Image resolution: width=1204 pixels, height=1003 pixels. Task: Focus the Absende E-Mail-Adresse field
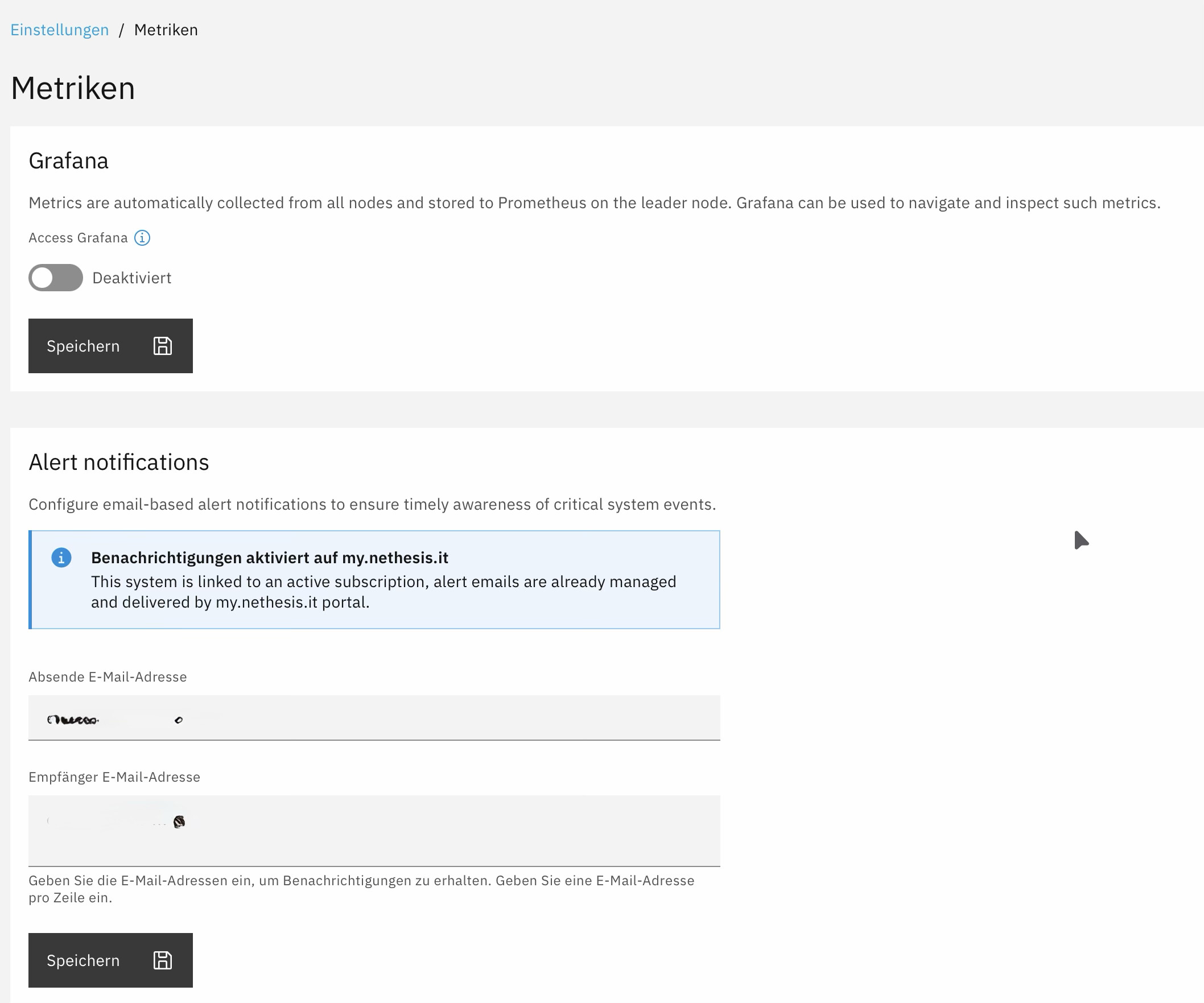[x=374, y=718]
